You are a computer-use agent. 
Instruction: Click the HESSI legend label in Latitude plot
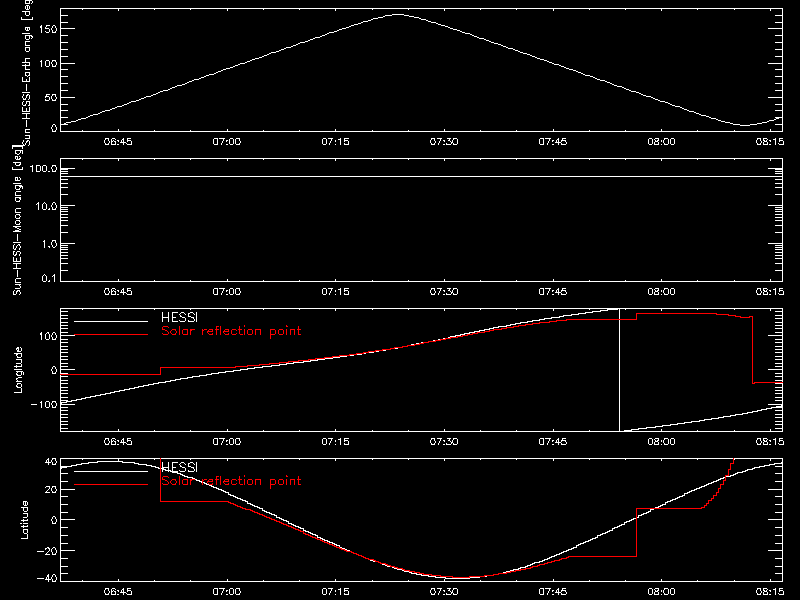pos(179,467)
